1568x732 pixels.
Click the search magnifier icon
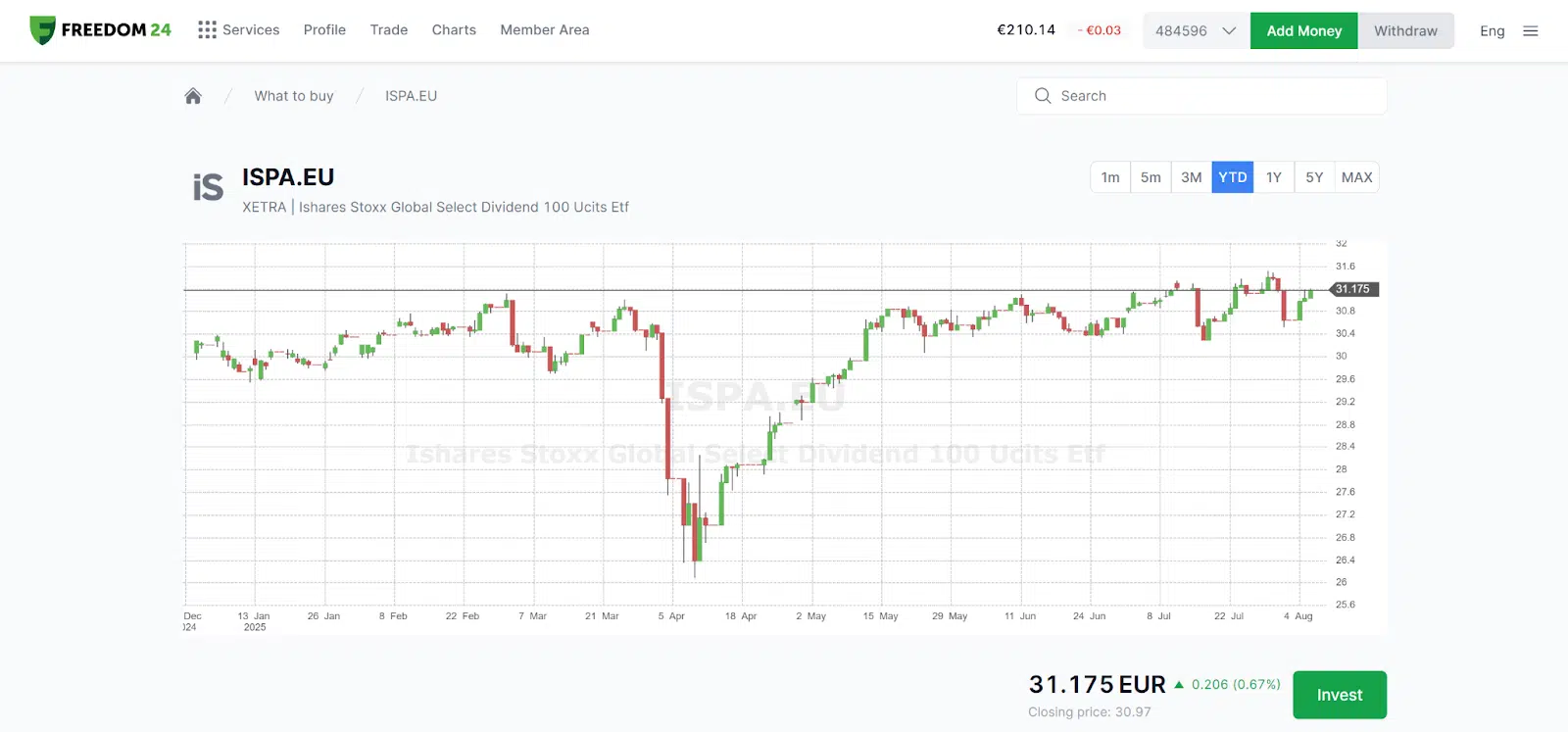1043,96
